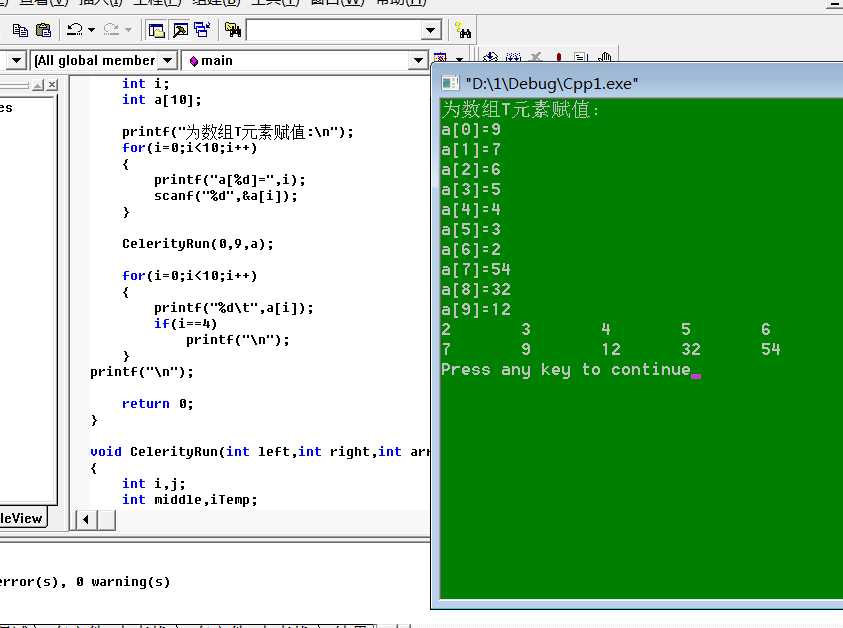
Task: Click the Stop Build icon
Action: tap(536, 57)
